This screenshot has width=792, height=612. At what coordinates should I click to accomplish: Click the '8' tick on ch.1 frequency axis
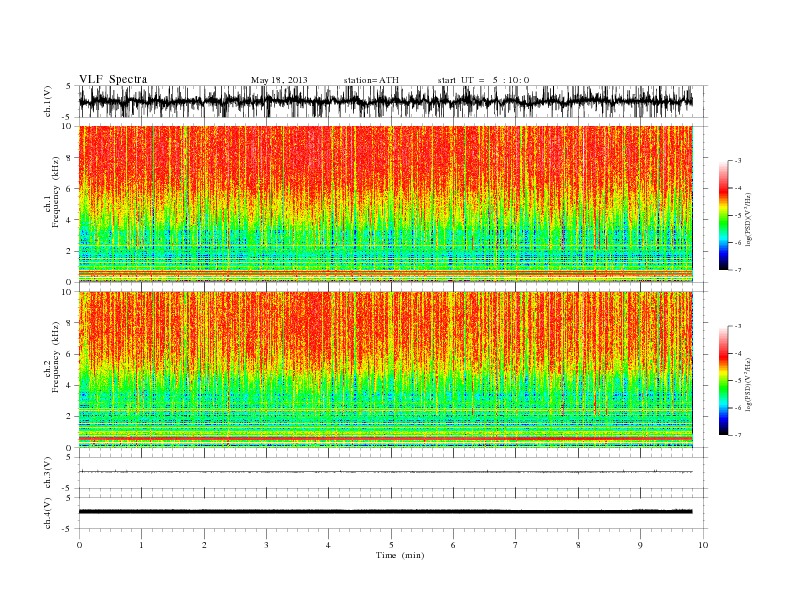coord(70,158)
